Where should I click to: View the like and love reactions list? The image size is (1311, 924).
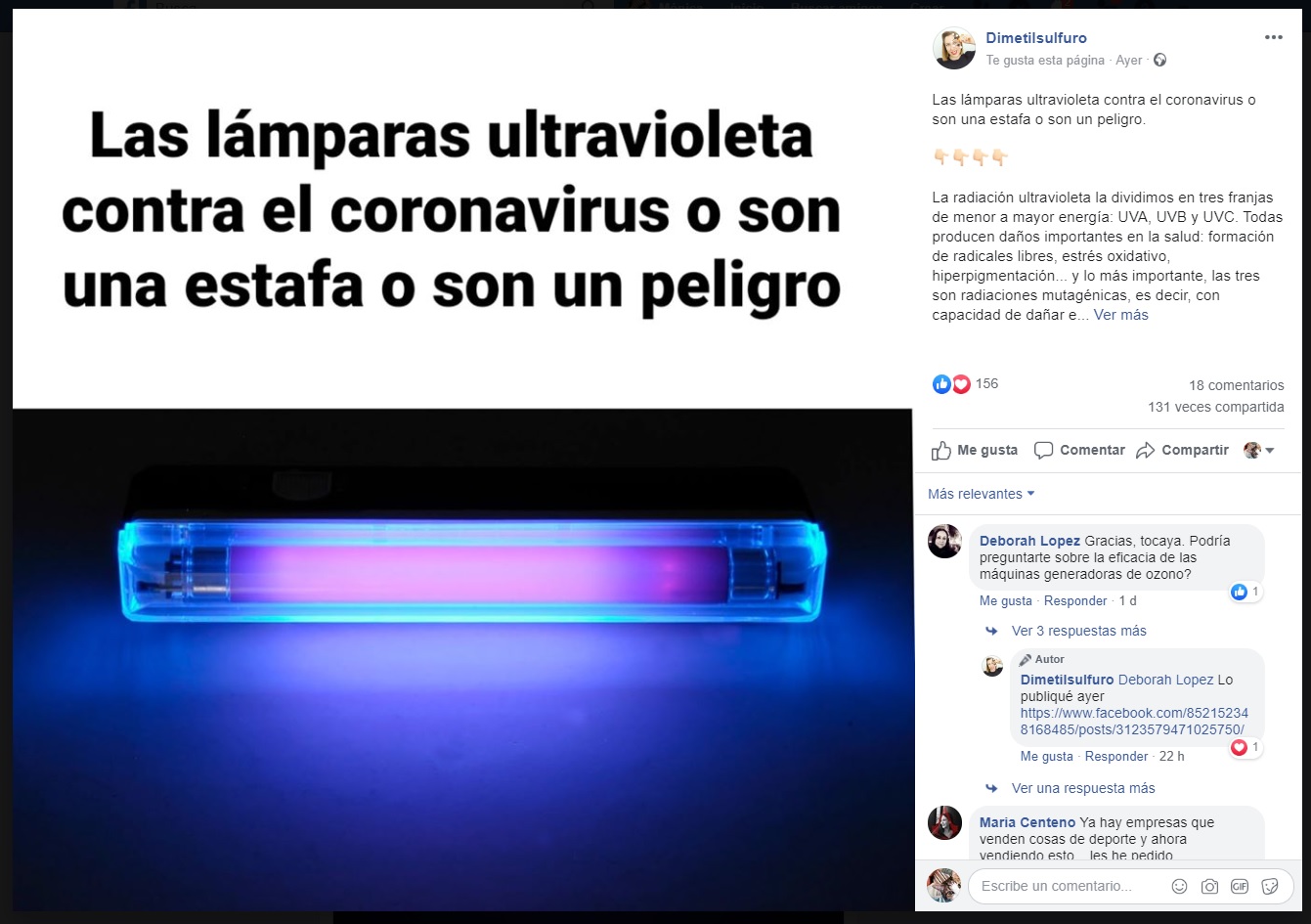pos(965,384)
